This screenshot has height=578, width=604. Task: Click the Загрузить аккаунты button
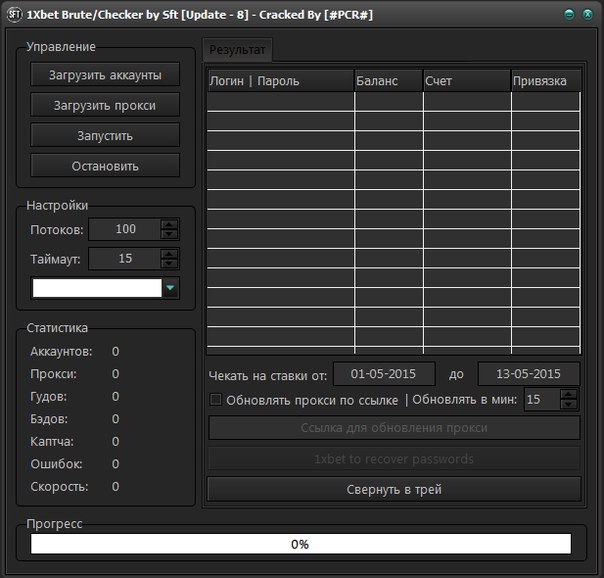click(x=105, y=75)
